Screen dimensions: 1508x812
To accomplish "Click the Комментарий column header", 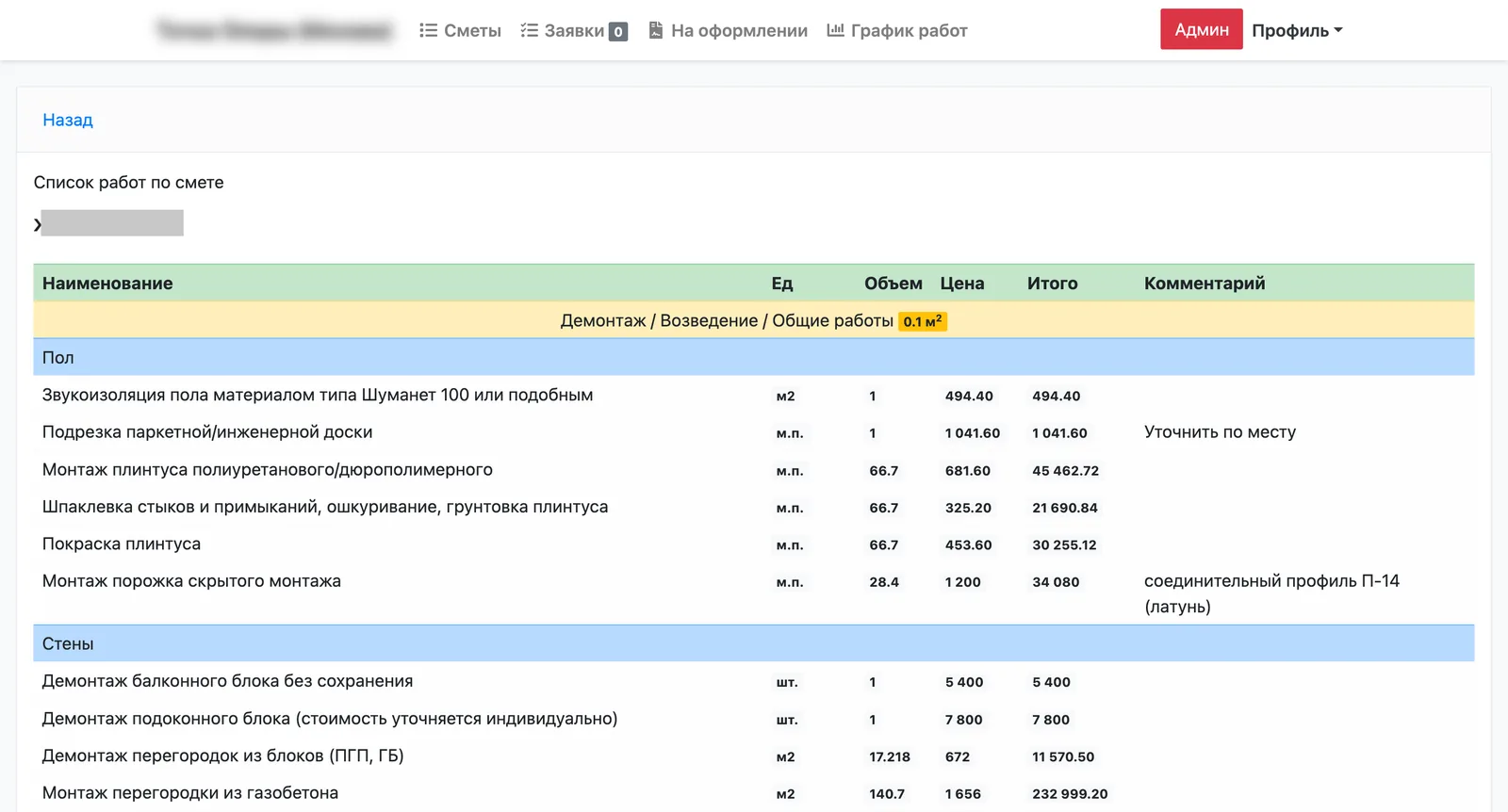I will pyautogui.click(x=1205, y=284).
